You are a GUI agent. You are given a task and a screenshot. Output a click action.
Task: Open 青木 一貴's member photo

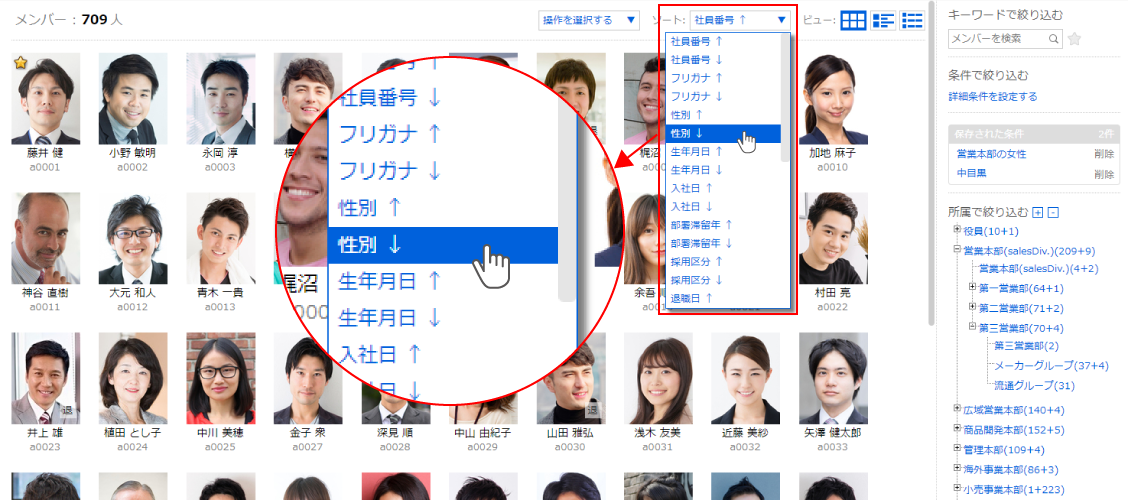pos(221,238)
